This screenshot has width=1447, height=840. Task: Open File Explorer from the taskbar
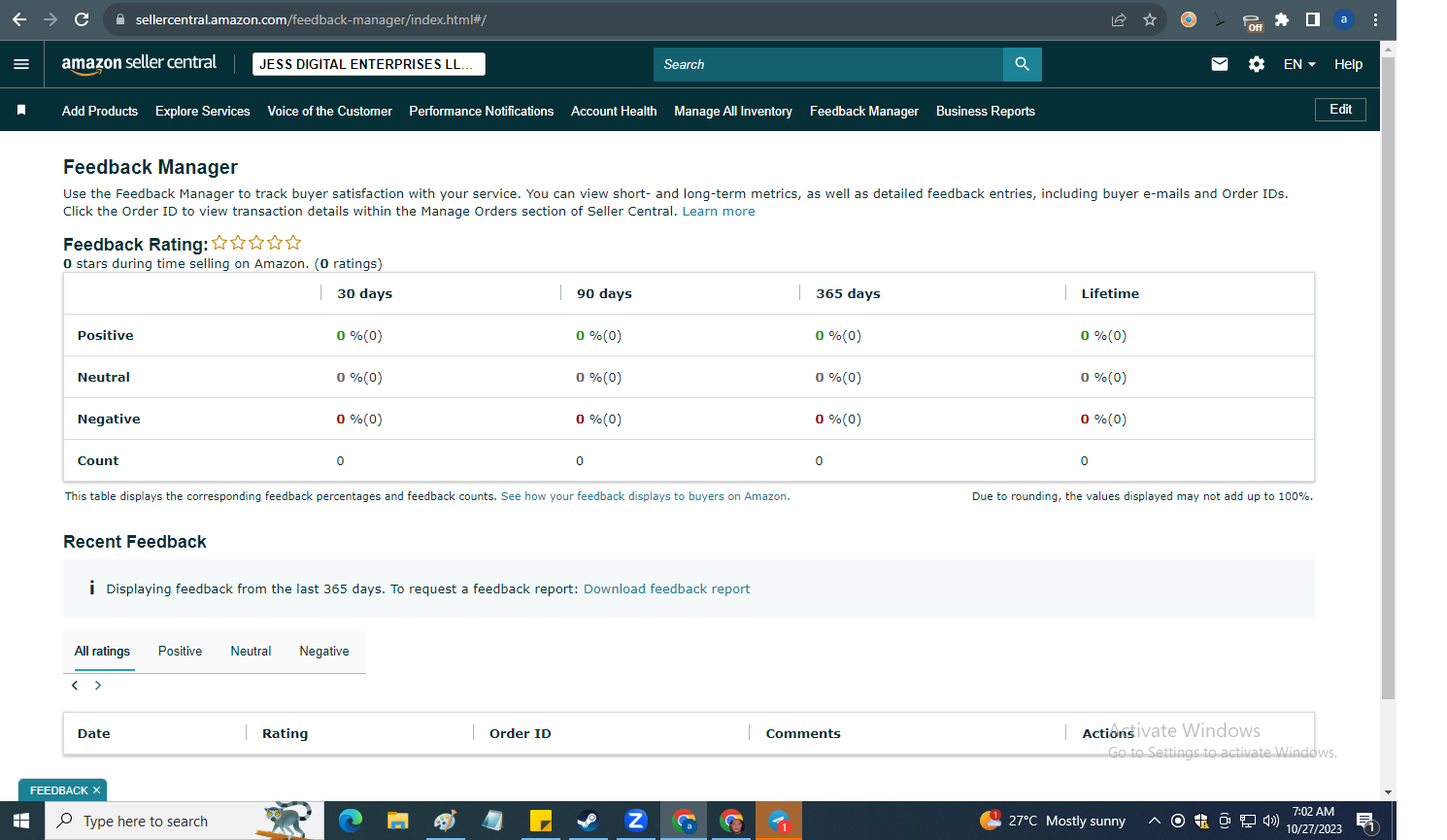click(x=397, y=821)
